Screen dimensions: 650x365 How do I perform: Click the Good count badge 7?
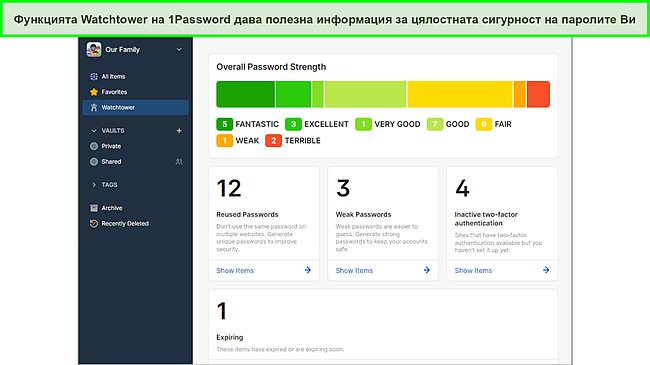pos(434,124)
